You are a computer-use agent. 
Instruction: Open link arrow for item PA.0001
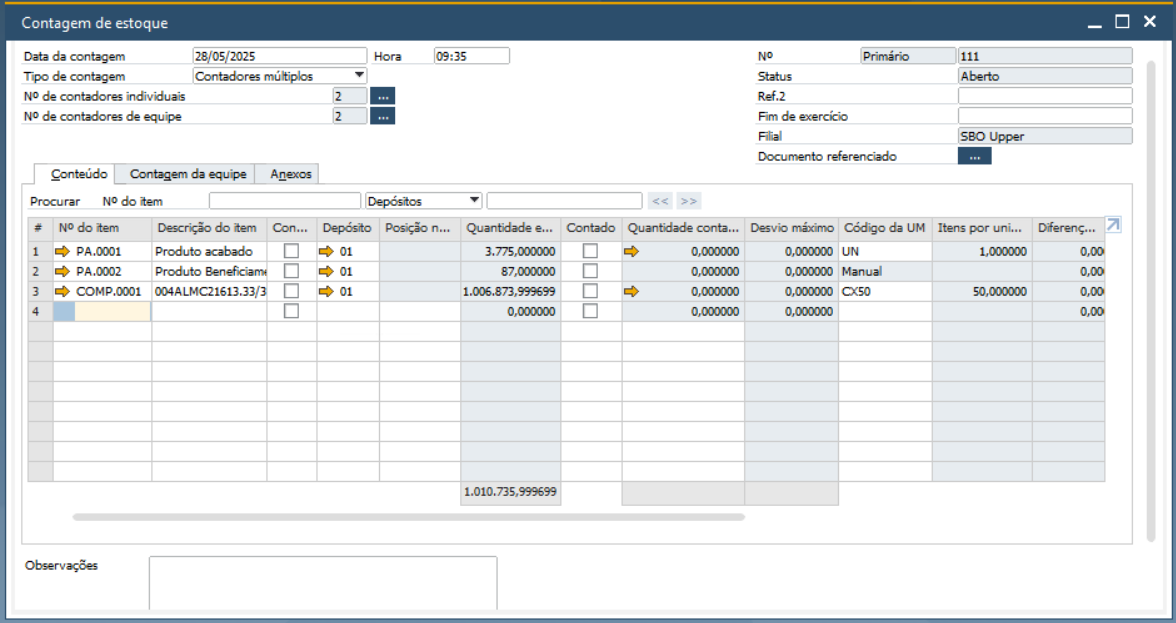pyautogui.click(x=62, y=251)
